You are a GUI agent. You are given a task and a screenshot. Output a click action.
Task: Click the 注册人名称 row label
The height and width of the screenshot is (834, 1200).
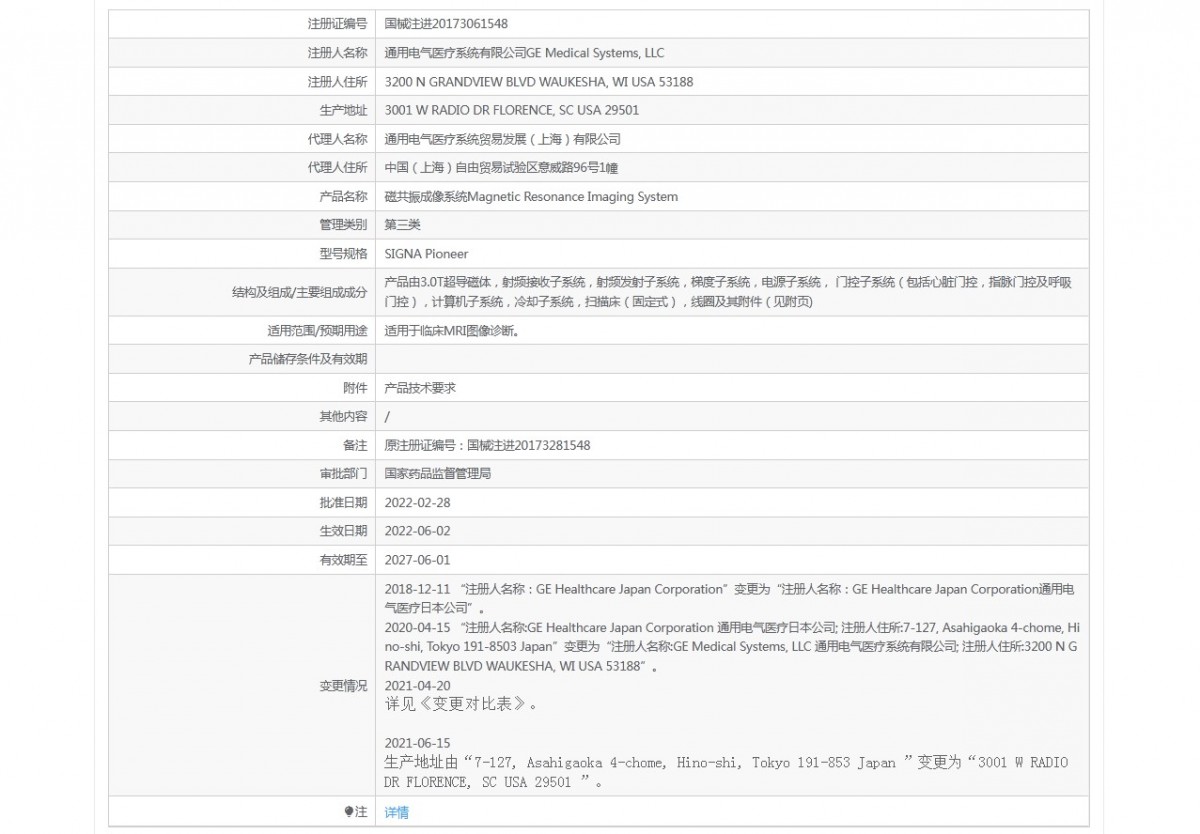[337, 53]
